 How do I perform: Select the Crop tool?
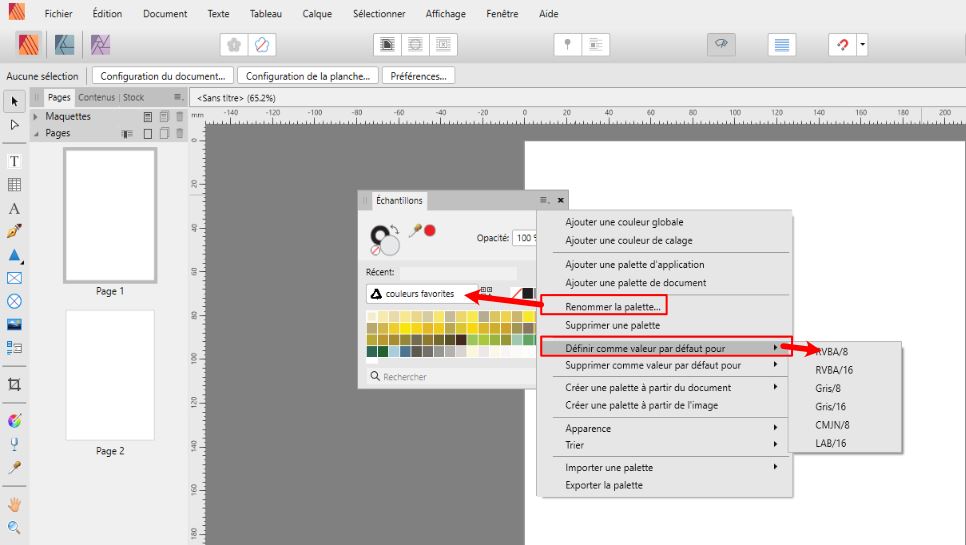point(14,385)
